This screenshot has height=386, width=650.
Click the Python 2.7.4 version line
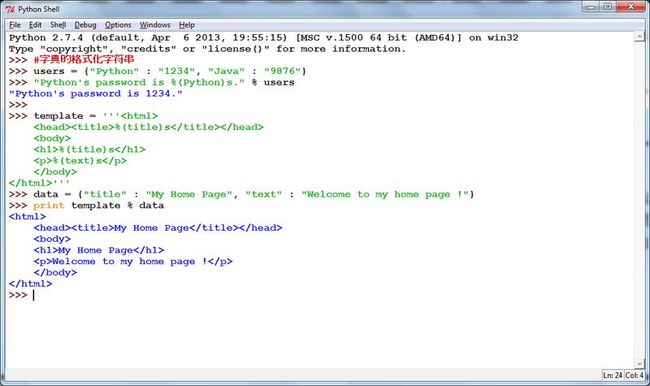point(264,38)
